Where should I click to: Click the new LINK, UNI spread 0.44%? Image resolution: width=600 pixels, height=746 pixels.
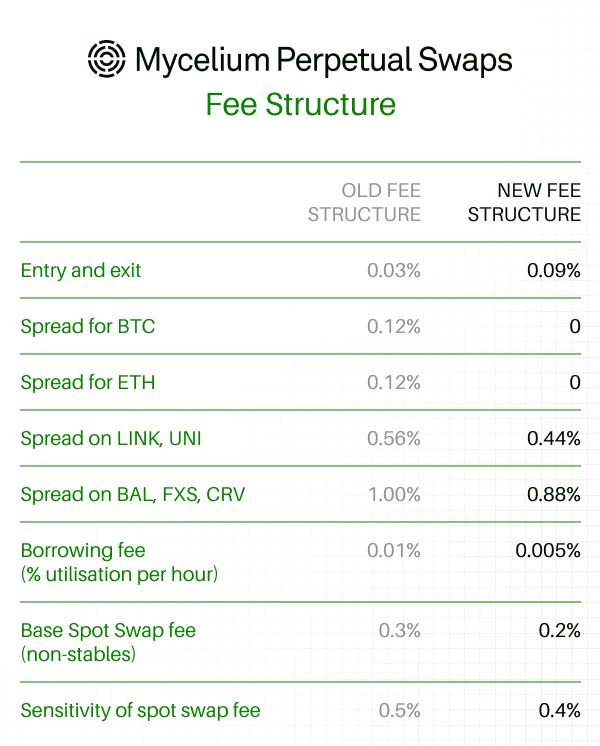tap(553, 438)
